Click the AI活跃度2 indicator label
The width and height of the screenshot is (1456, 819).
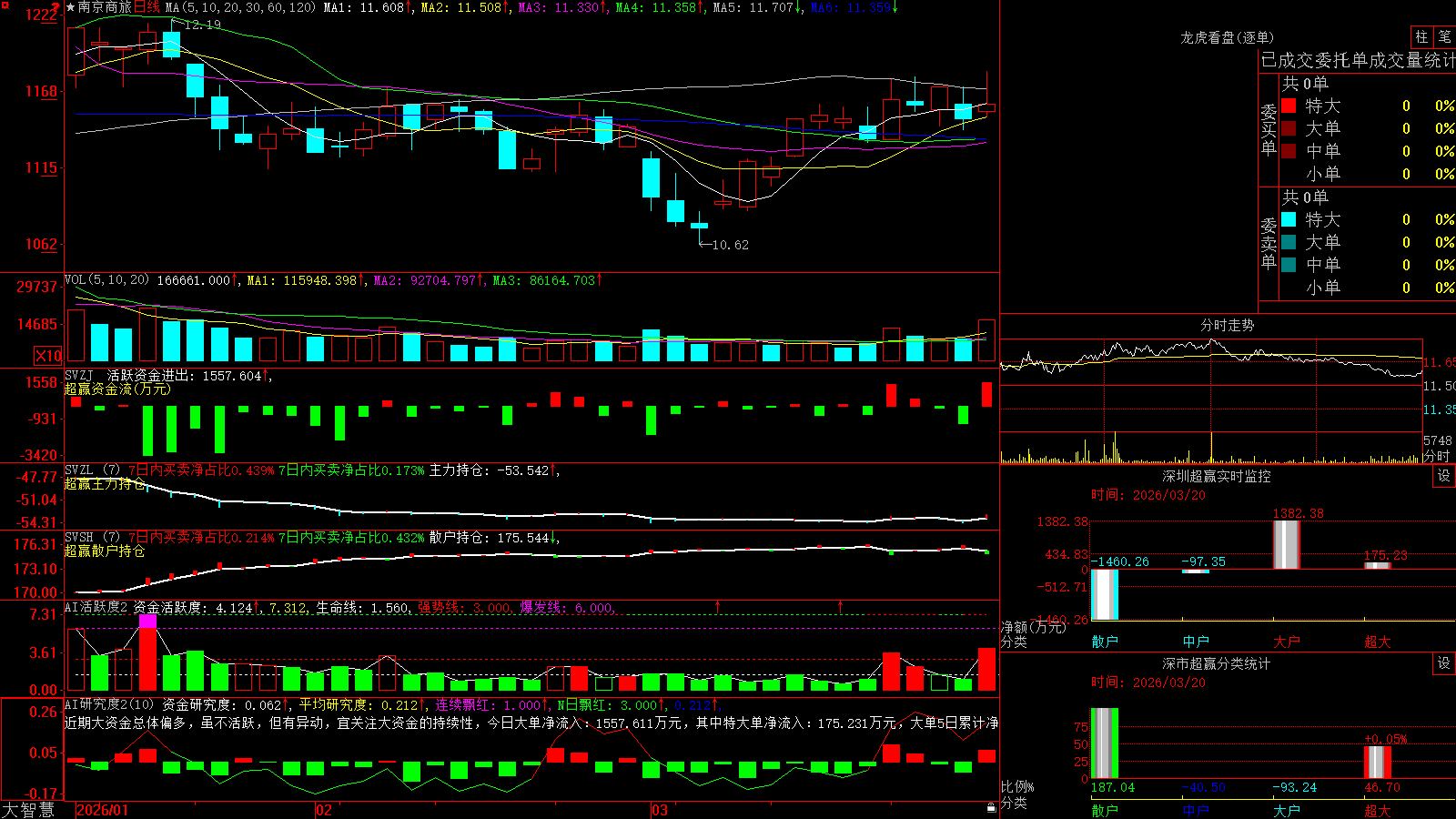coord(96,607)
